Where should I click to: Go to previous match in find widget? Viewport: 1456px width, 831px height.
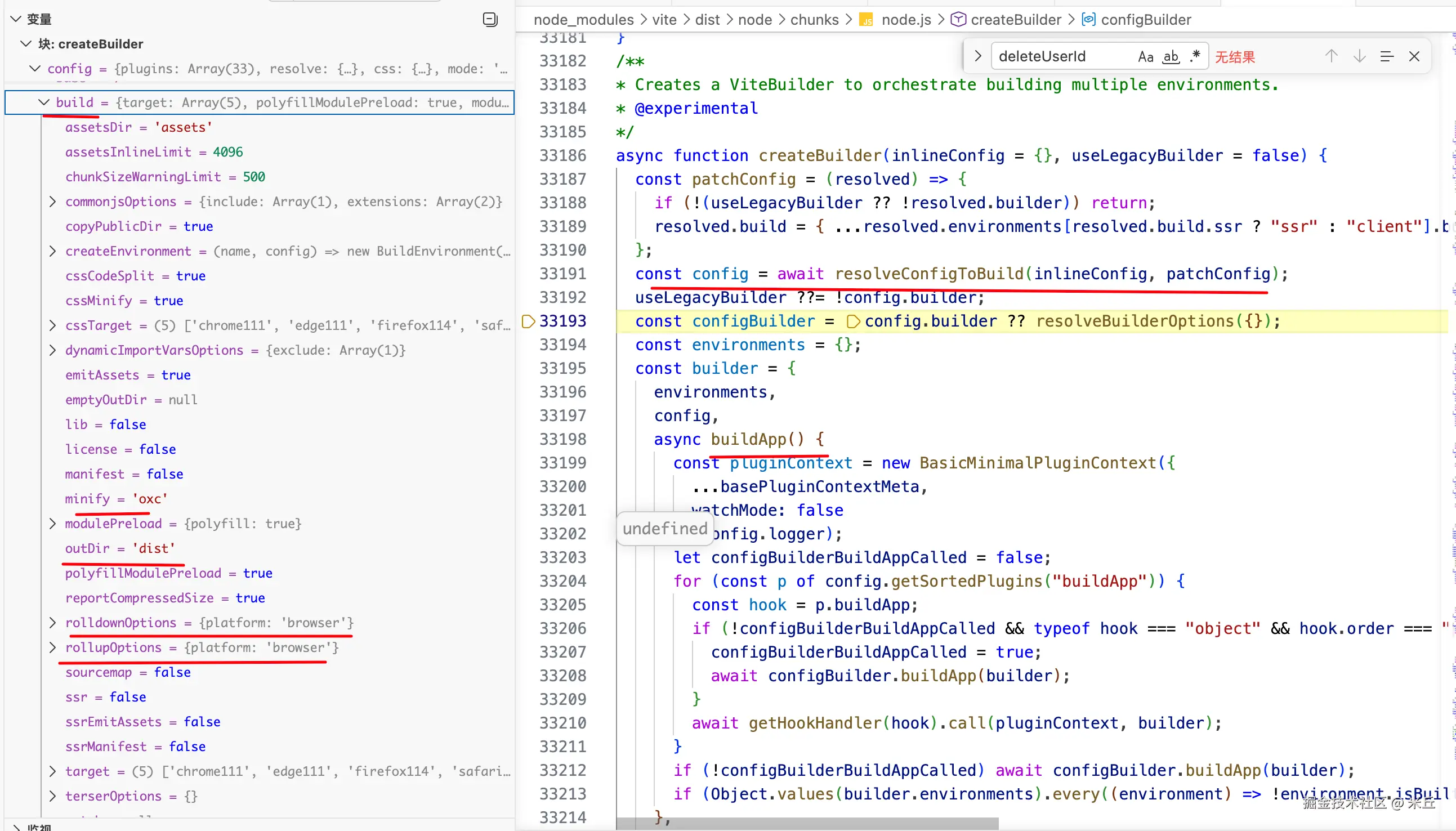pos(1331,56)
